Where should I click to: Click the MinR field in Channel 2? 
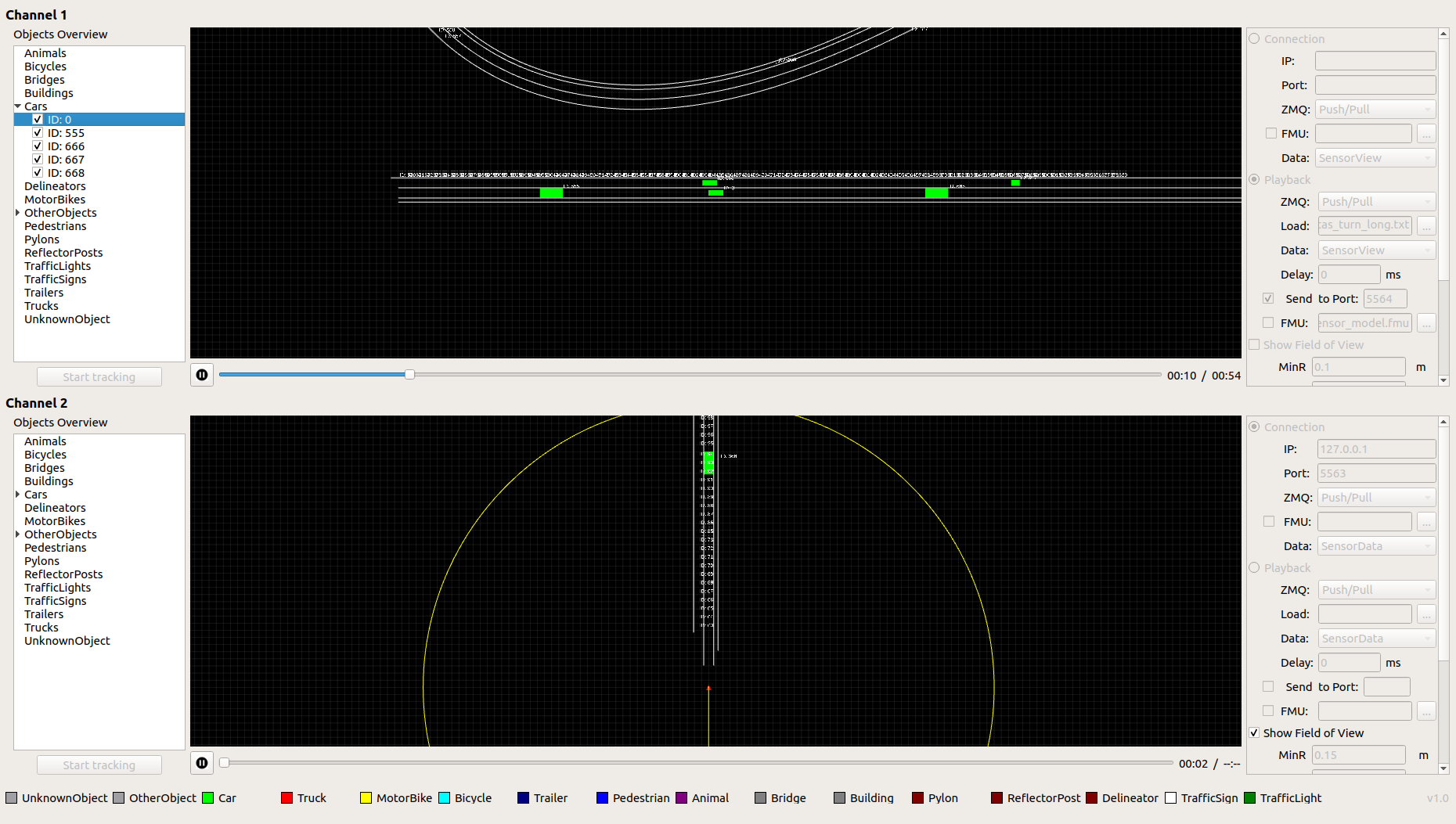[1359, 755]
